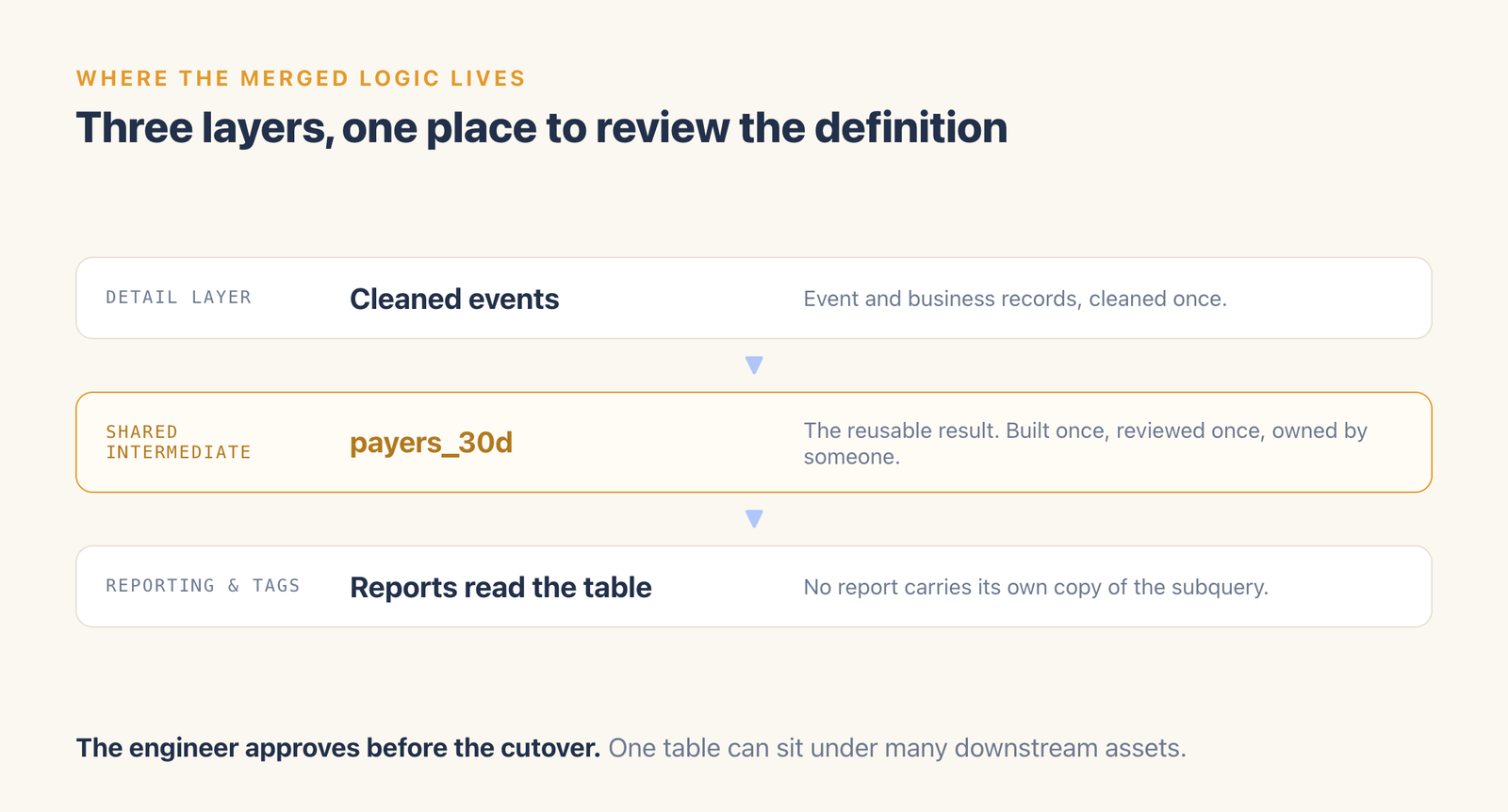Viewport: 1508px width, 812px height.
Task: Click the 'Reports read the table' heading
Action: tap(500, 587)
